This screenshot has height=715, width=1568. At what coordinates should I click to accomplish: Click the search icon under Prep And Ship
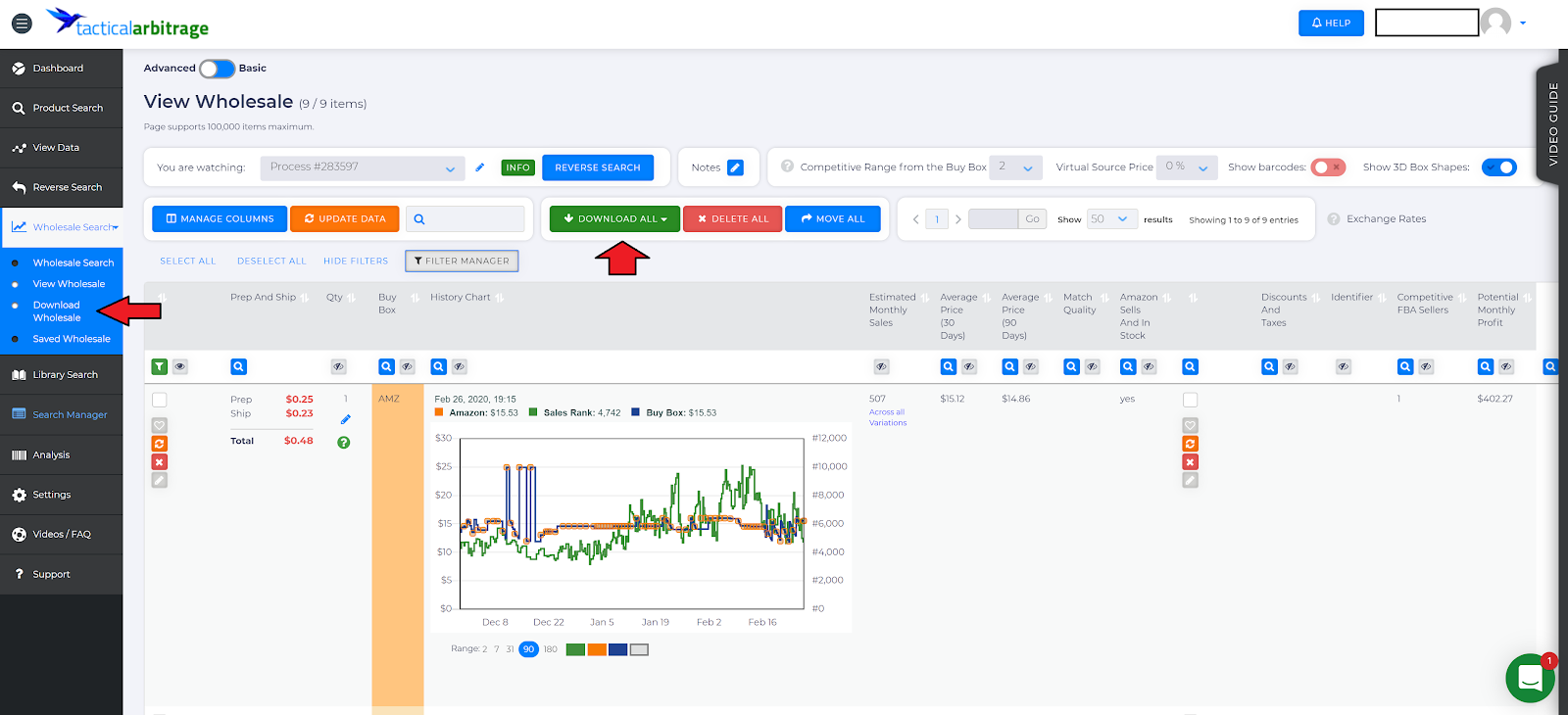pos(239,366)
